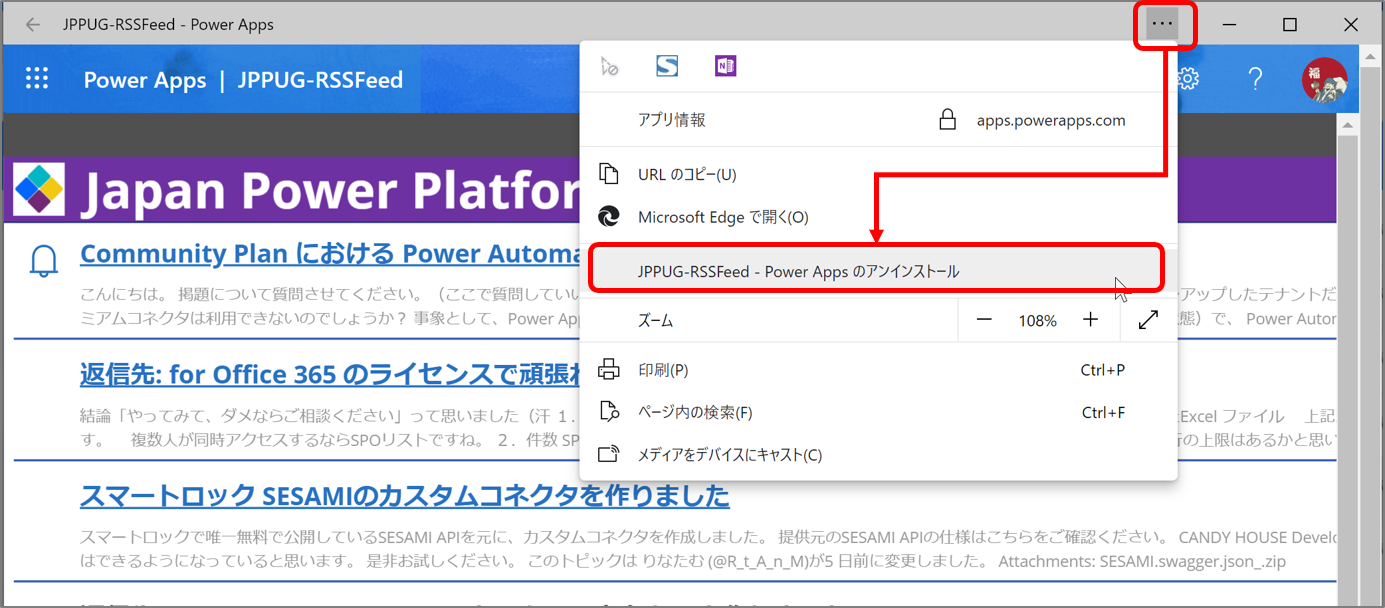
Task: Open the Community Plan Power Automate topic
Action: (330, 253)
